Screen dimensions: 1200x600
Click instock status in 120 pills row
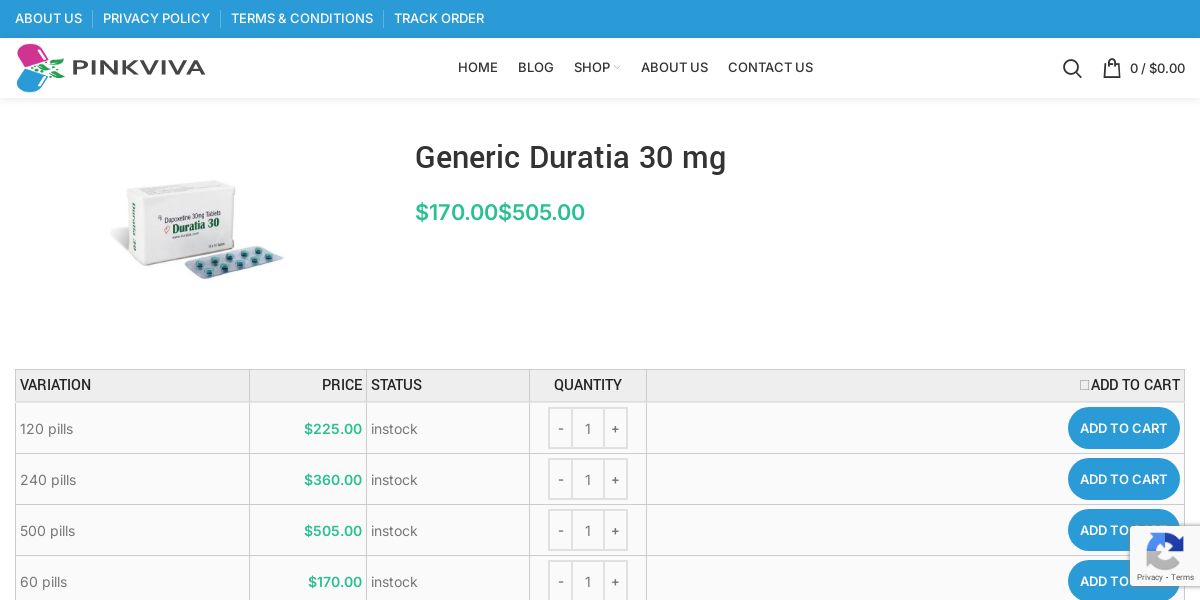394,428
